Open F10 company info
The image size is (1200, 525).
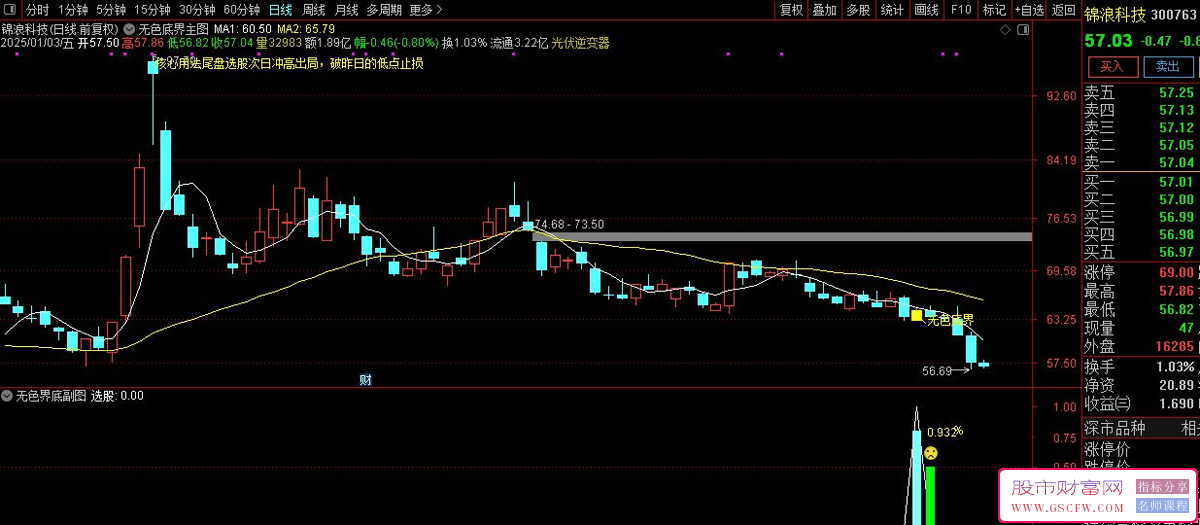coord(960,10)
